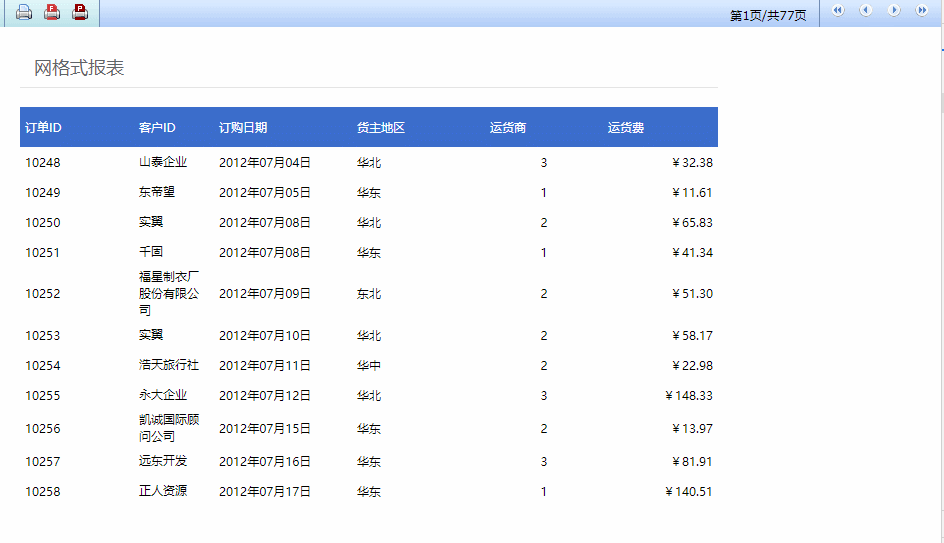Select the 客户ID column header
The height and width of the screenshot is (543, 944).
[157, 128]
